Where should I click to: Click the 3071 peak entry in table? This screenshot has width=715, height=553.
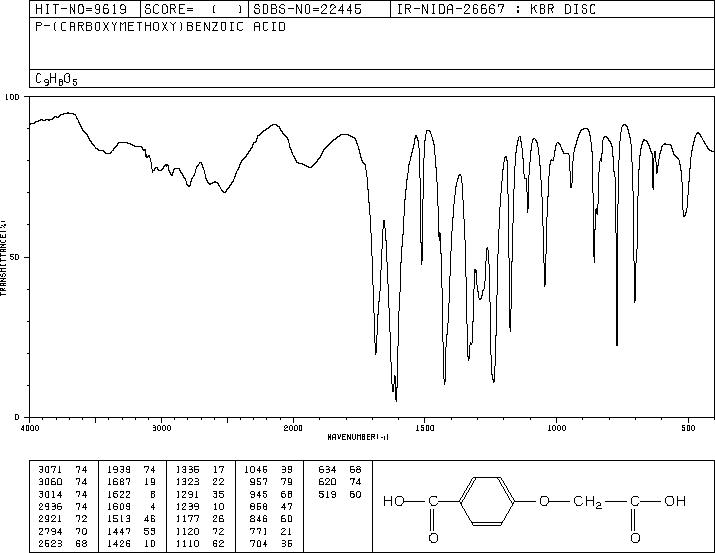[x=62, y=470]
